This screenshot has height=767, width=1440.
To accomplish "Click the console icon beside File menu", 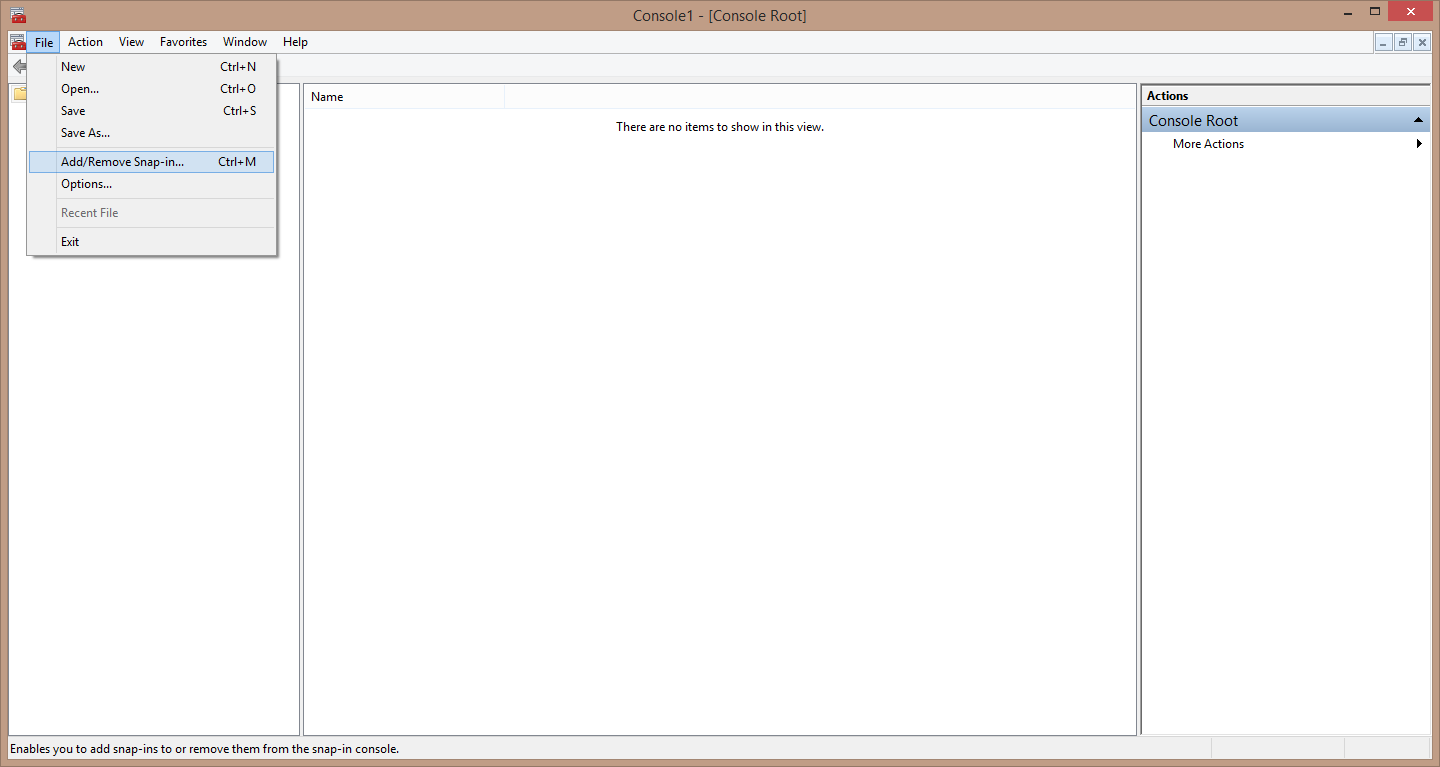I will click(17, 42).
